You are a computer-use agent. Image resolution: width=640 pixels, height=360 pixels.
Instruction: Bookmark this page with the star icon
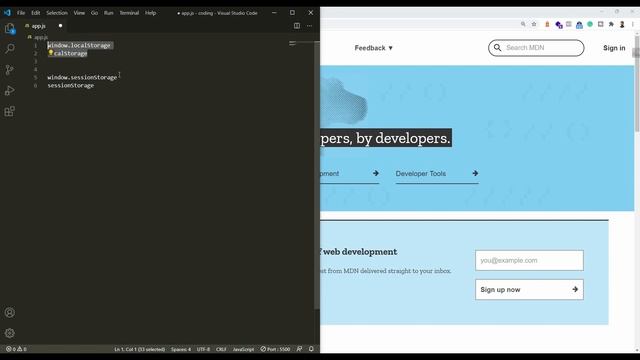[534, 24]
